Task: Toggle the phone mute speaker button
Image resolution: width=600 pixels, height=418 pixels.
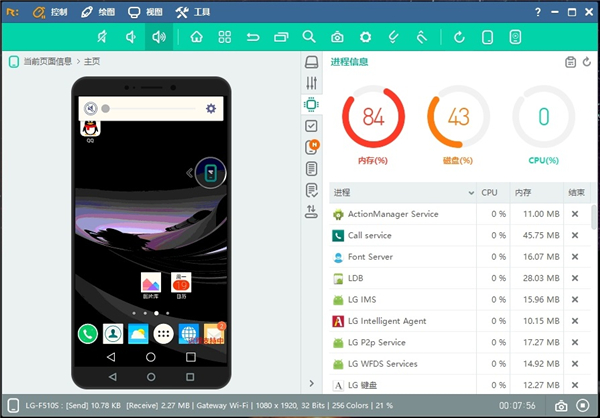Action: point(91,109)
